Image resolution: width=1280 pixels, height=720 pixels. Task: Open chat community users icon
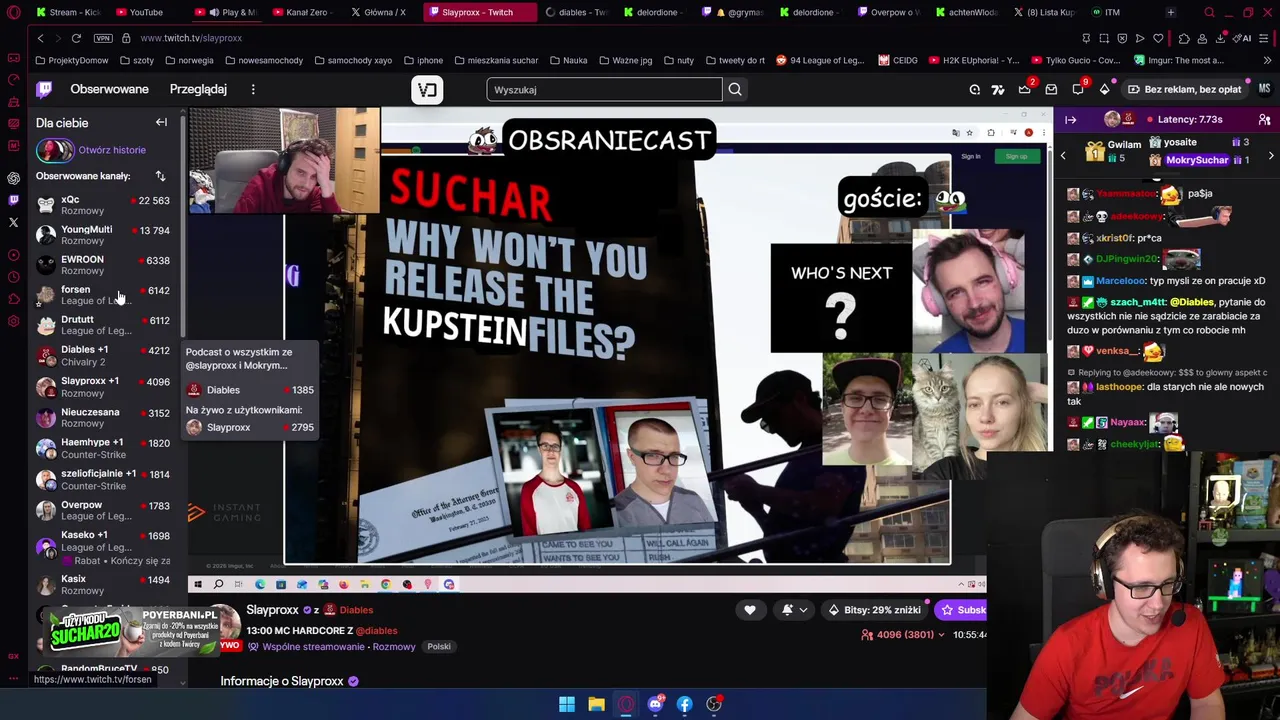1264,120
